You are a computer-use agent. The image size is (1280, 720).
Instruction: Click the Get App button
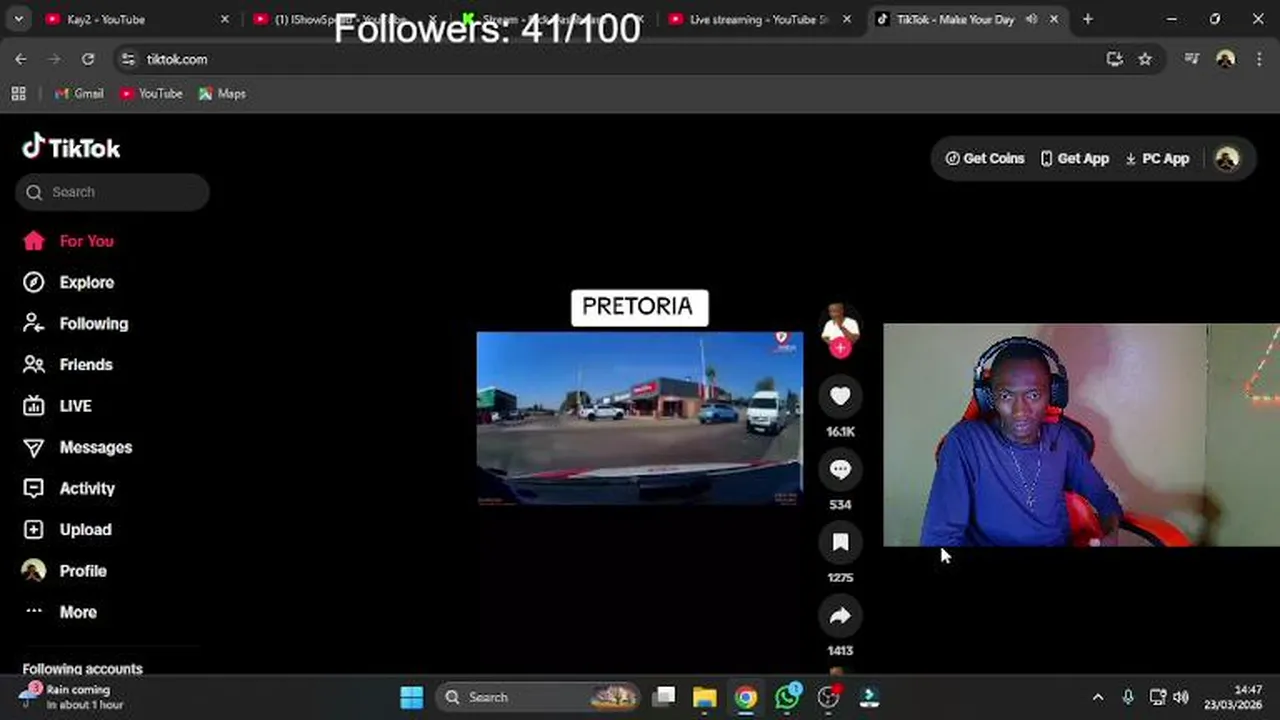click(1074, 158)
